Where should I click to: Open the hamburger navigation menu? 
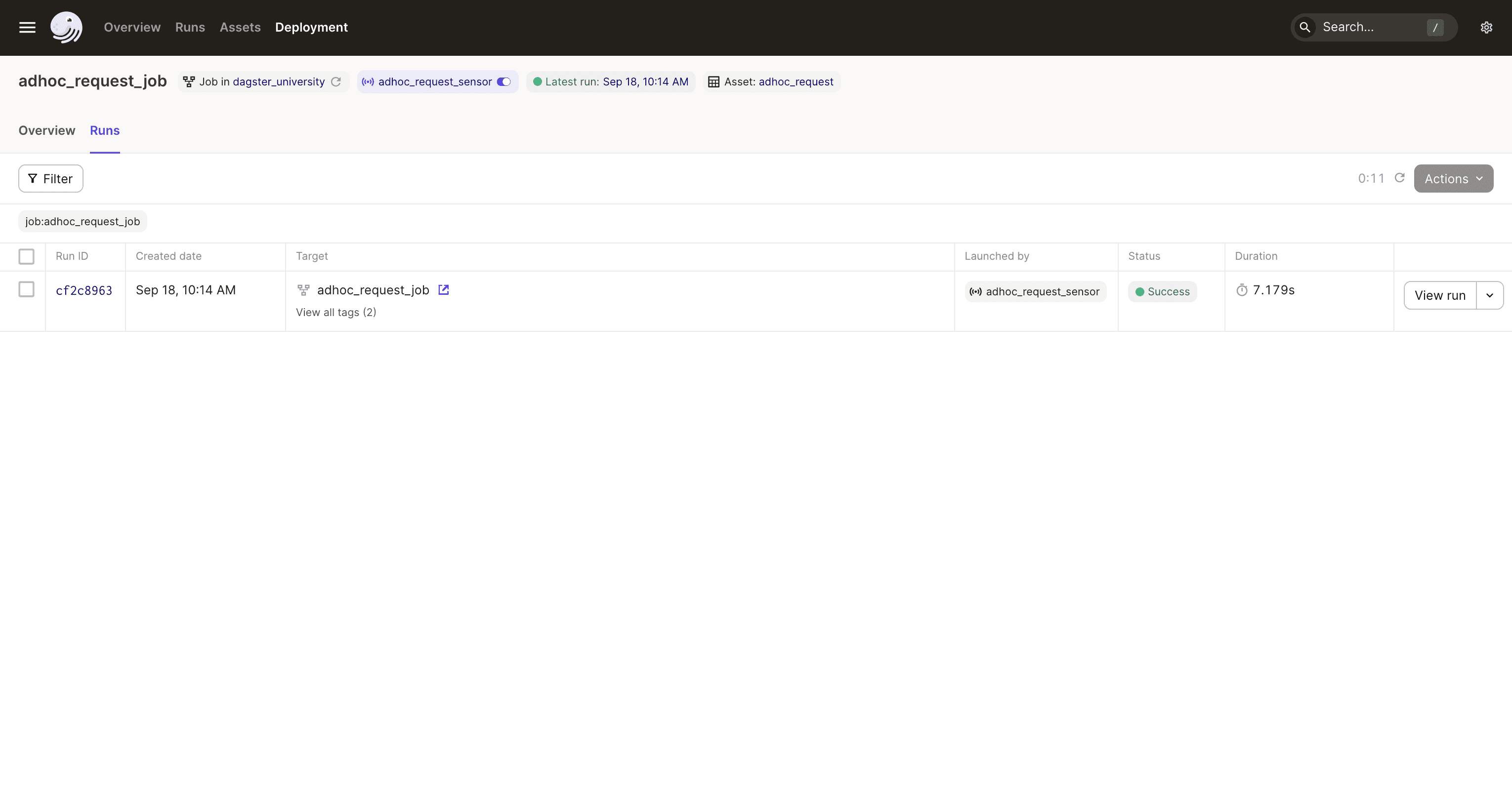click(26, 27)
